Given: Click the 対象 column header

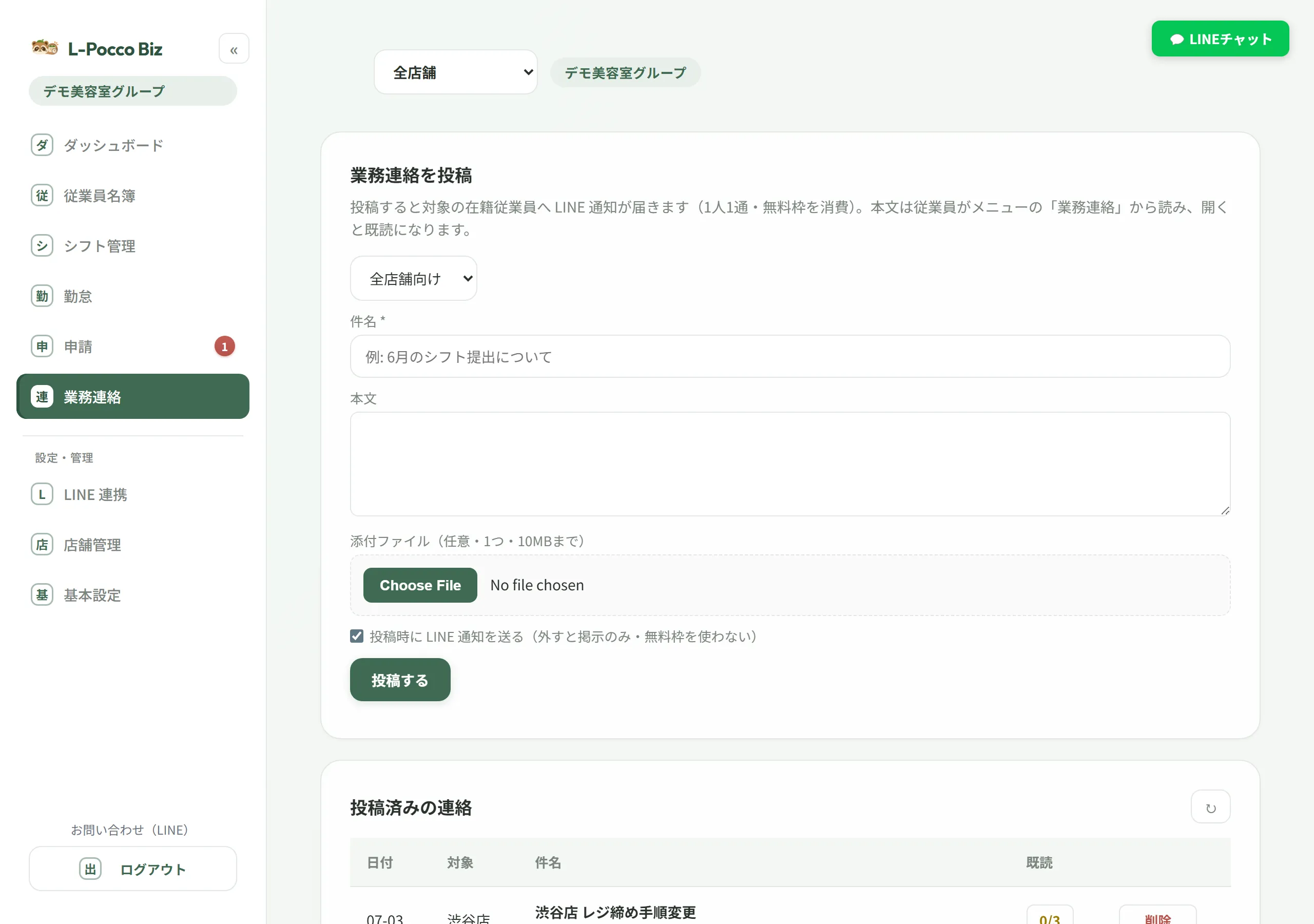Looking at the screenshot, I should point(460,863).
